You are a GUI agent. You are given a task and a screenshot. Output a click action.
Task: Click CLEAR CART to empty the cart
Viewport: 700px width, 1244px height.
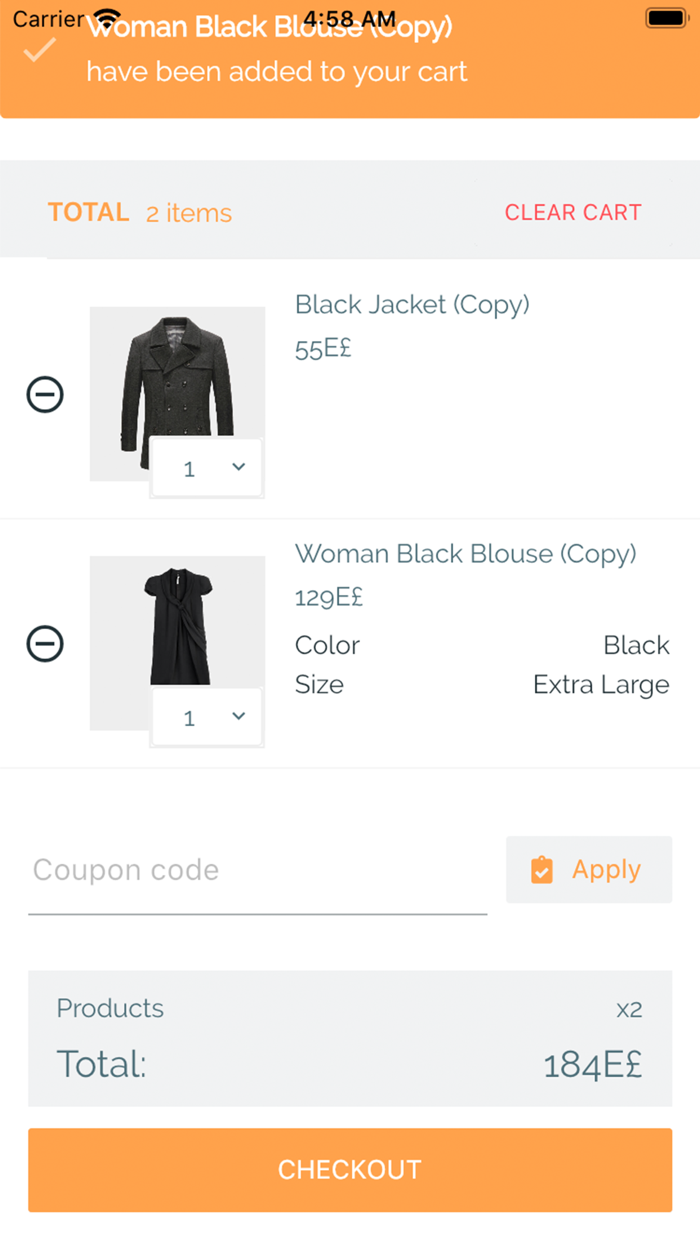click(573, 212)
